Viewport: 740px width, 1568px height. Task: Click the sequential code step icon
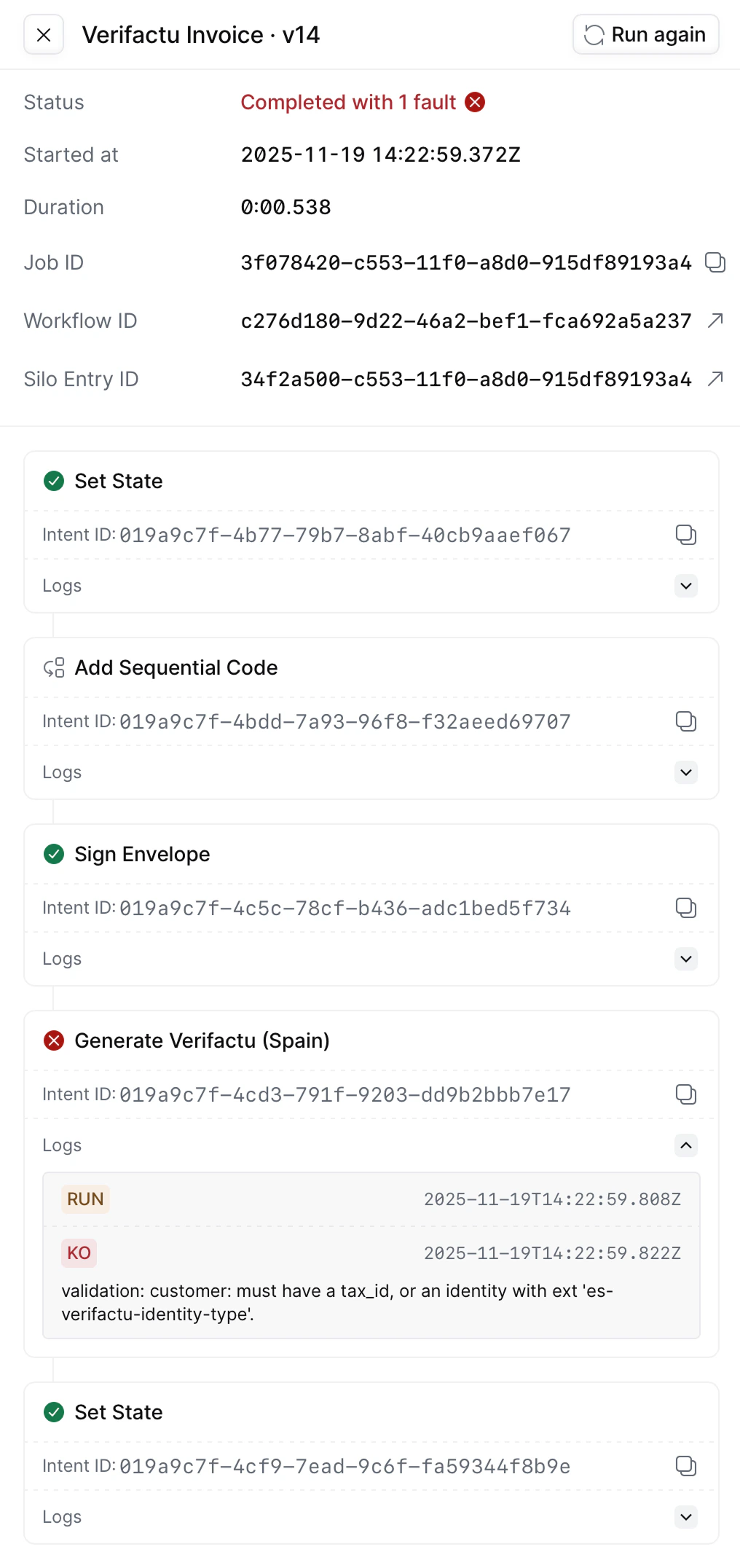(53, 667)
